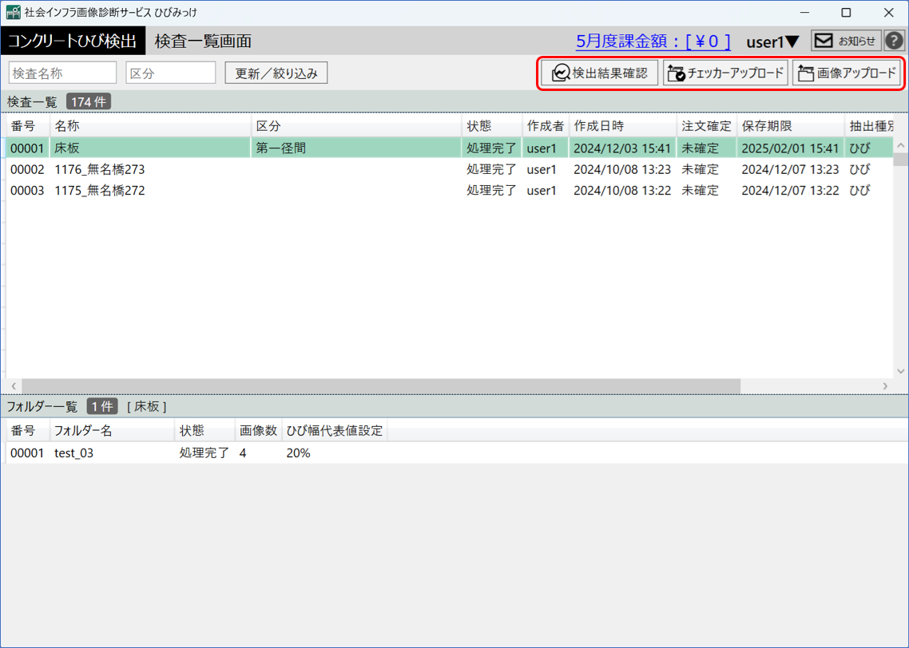Viewport: 909px width, 648px height.
Task: Select the コンクリートひび検出 tab
Action: (73, 41)
